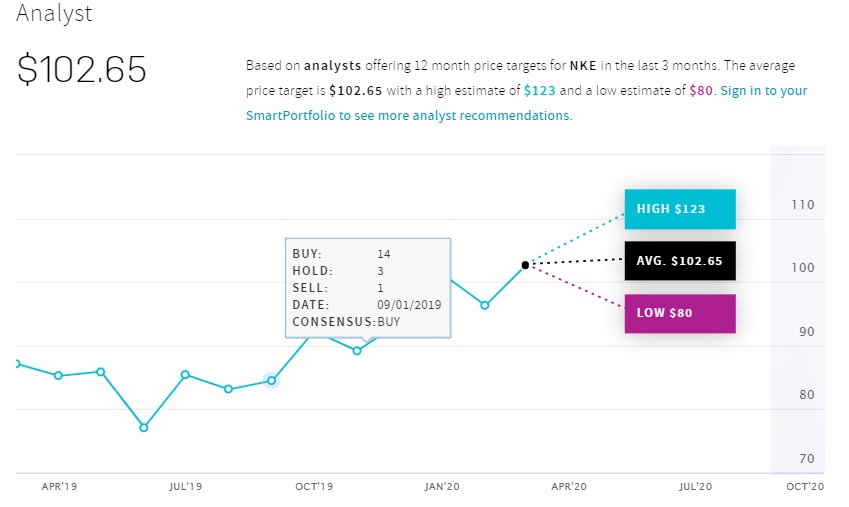
Task: Click the leftmost data point on the line
Action: pos(17,363)
